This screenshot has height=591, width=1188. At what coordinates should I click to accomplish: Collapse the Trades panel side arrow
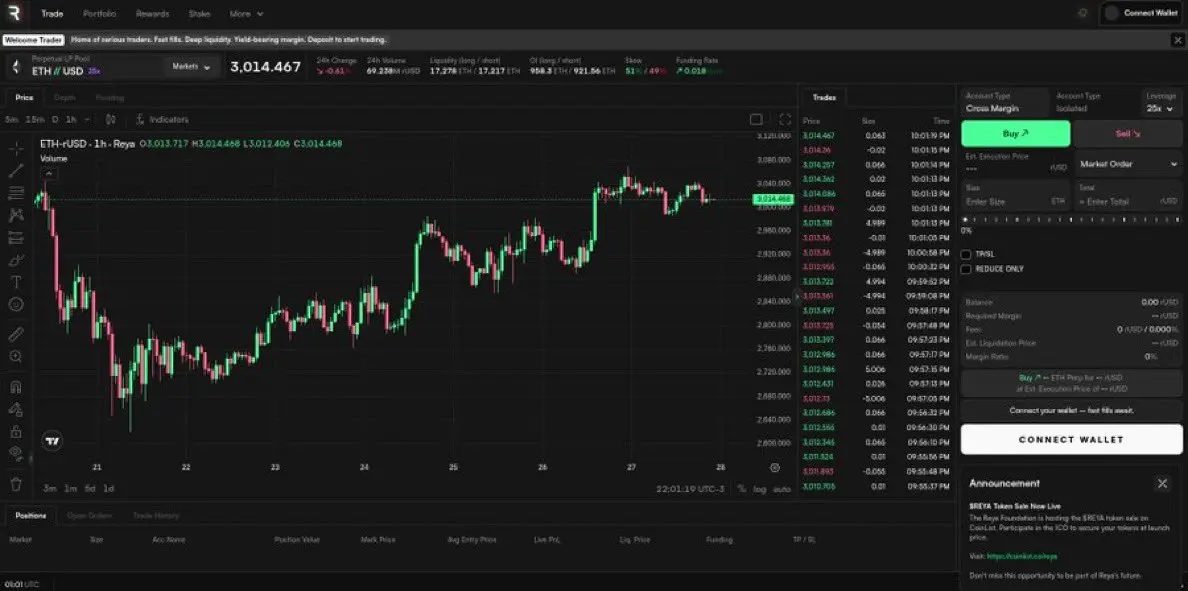[x=796, y=297]
